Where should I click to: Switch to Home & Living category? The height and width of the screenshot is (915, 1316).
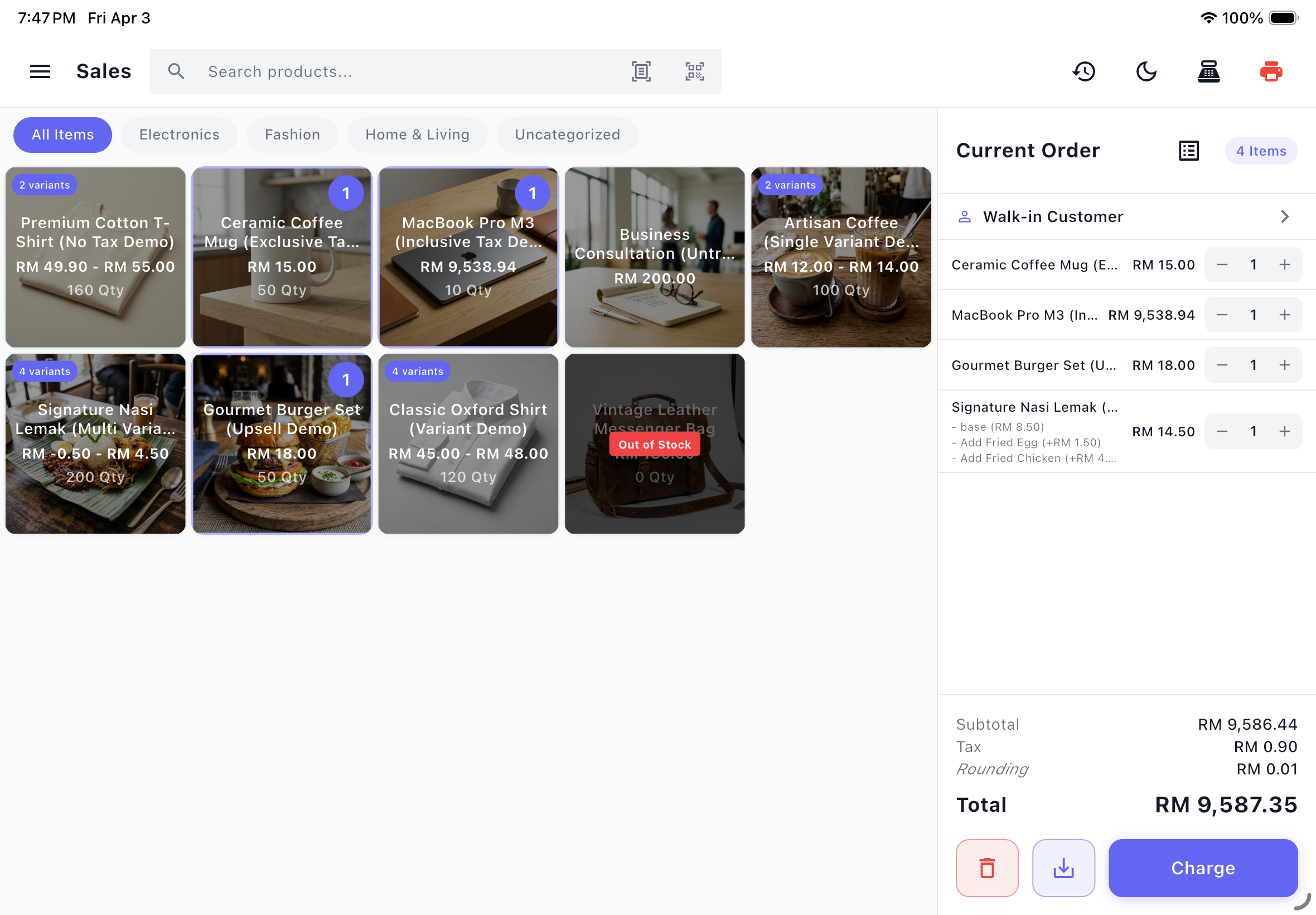click(417, 134)
